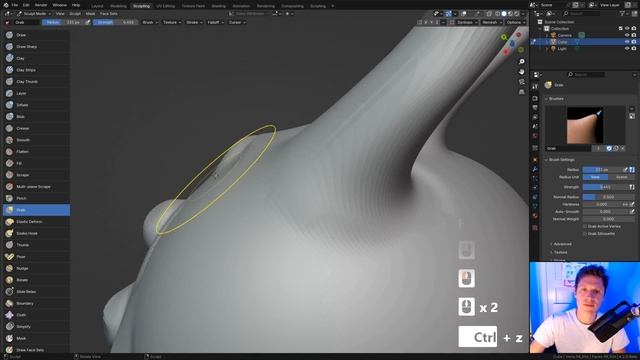Screen dimensions: 640x360
Task: Select the Elastic Deform brush
Action: point(36,222)
